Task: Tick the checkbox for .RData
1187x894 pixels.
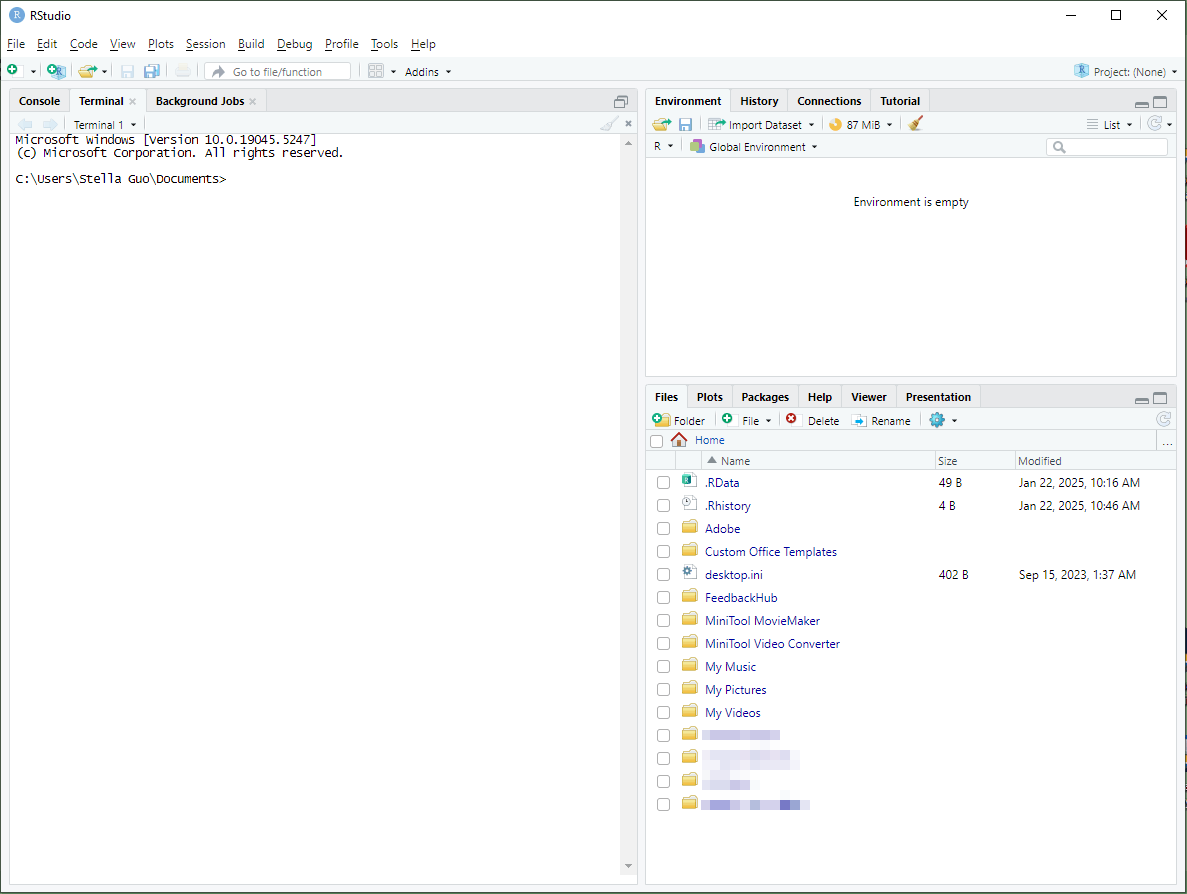Action: 663,482
